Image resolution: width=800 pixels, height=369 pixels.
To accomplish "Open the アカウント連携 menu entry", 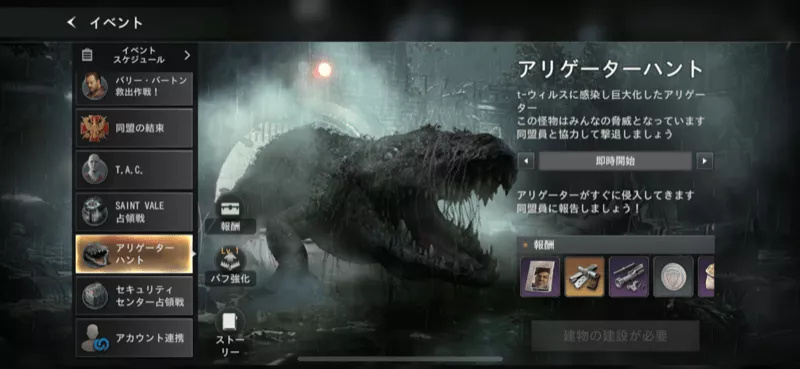I will [x=134, y=337].
